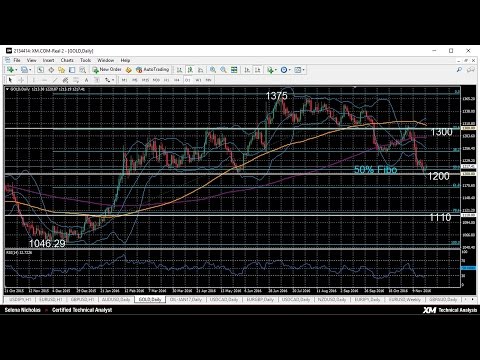Viewport: 480px width, 360px height.
Task: Open the chat icon in toolbar
Action: pyautogui.click(x=471, y=70)
